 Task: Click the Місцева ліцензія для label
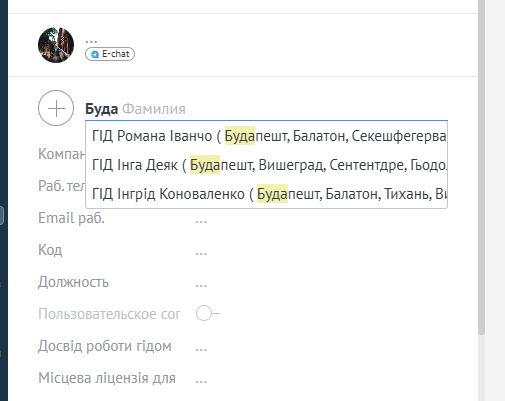[x=107, y=378]
